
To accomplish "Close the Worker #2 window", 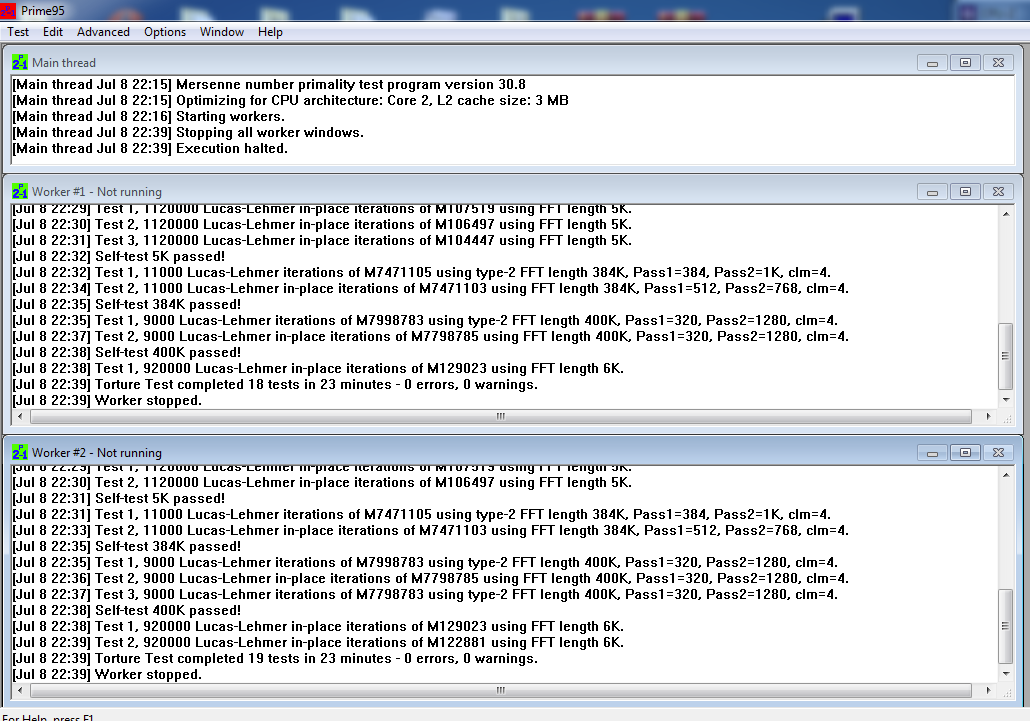I will (998, 453).
